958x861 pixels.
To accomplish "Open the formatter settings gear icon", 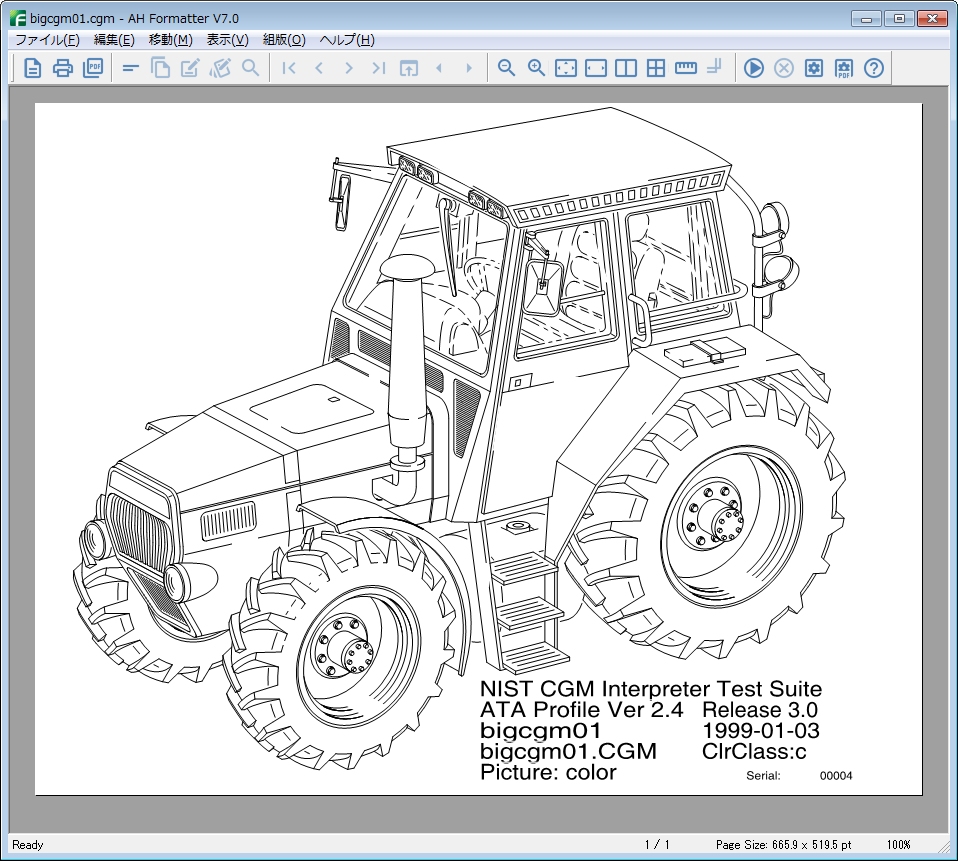I will pos(814,68).
